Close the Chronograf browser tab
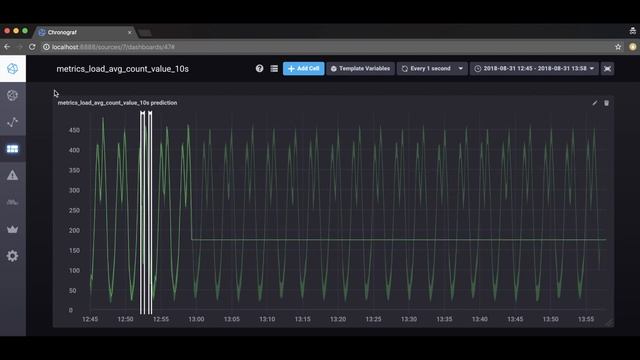 [130, 32]
